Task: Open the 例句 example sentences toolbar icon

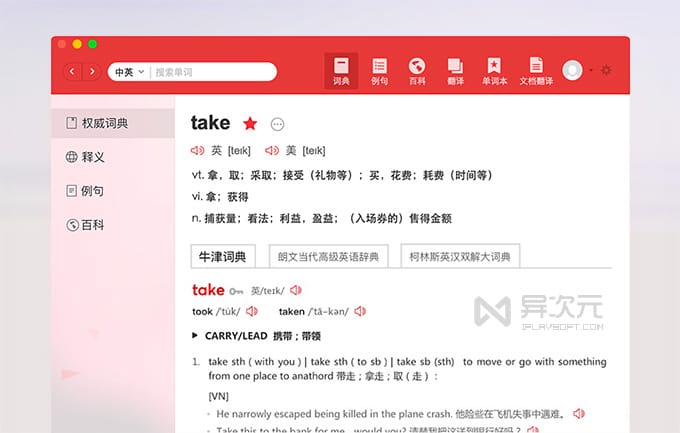Action: pos(379,71)
